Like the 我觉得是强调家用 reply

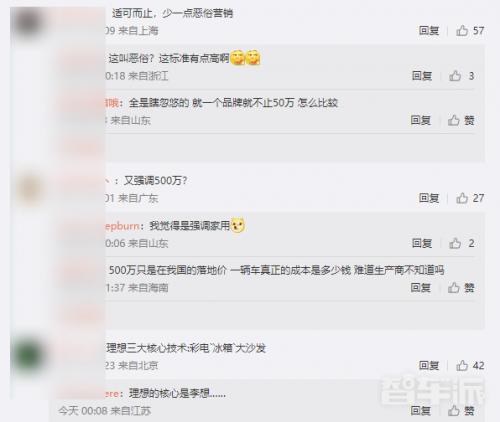462,243
